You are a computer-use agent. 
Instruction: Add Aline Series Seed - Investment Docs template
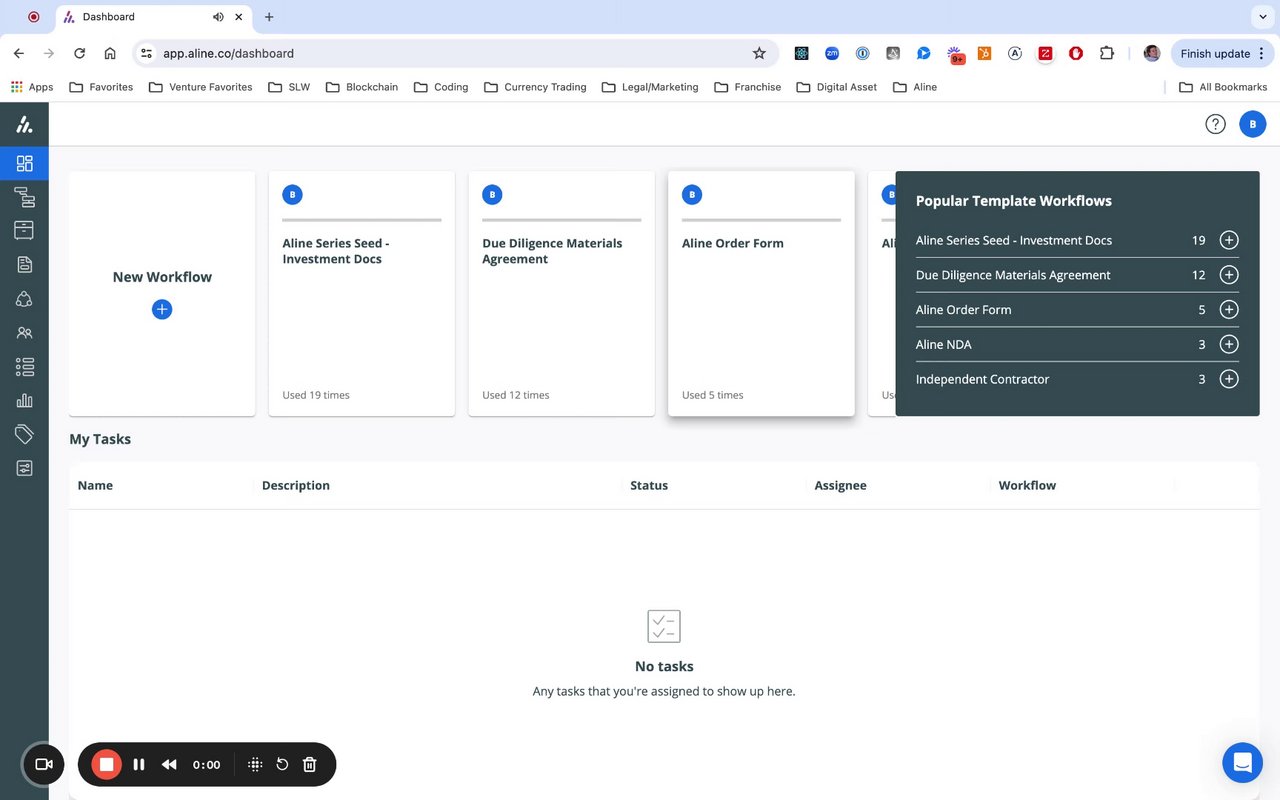(1229, 240)
